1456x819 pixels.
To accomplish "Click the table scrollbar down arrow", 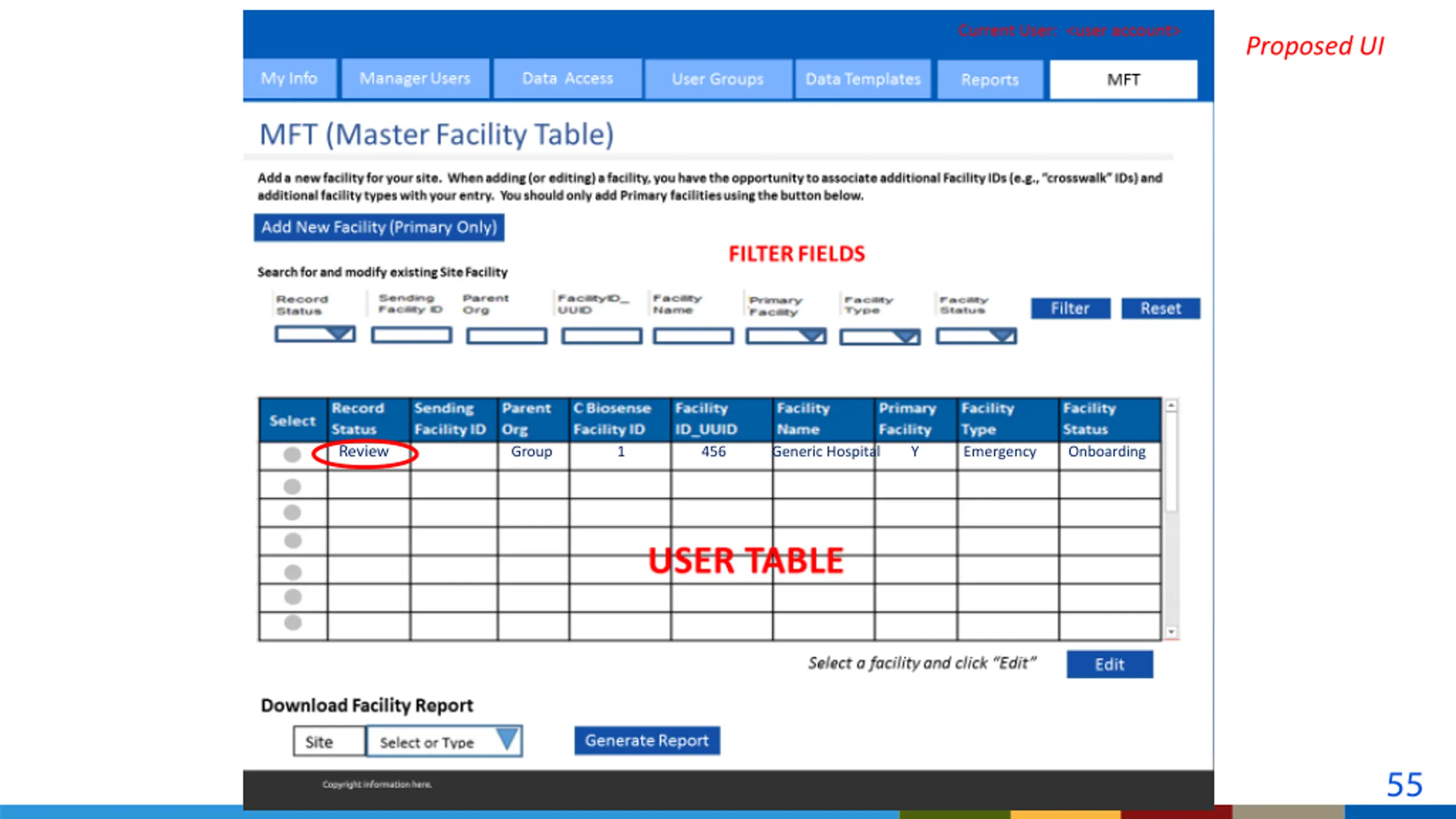I will (1171, 632).
